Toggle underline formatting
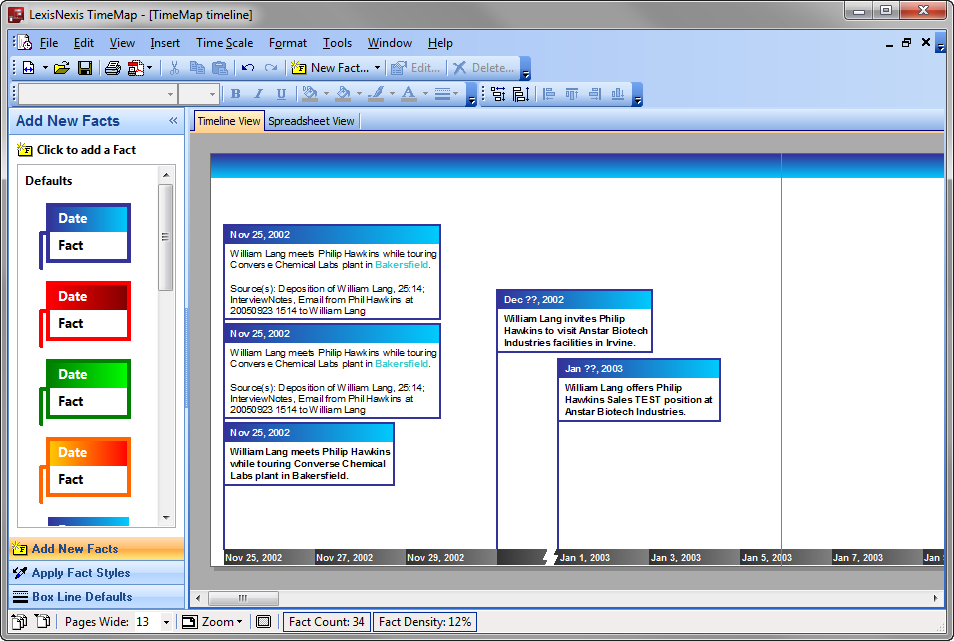This screenshot has height=641, width=954. tap(281, 94)
